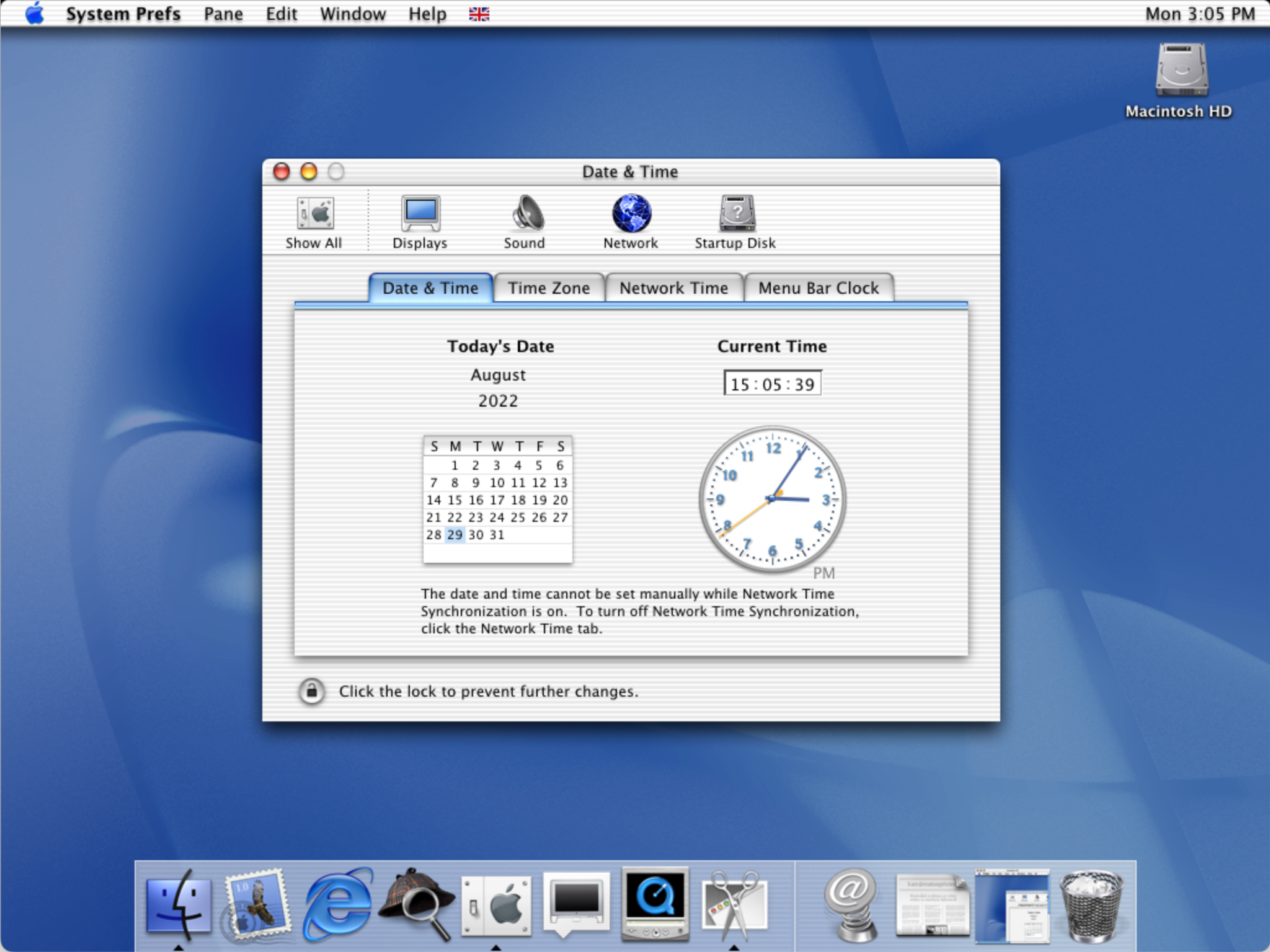Image resolution: width=1270 pixels, height=952 pixels.
Task: Open the Apple menu
Action: (35, 13)
